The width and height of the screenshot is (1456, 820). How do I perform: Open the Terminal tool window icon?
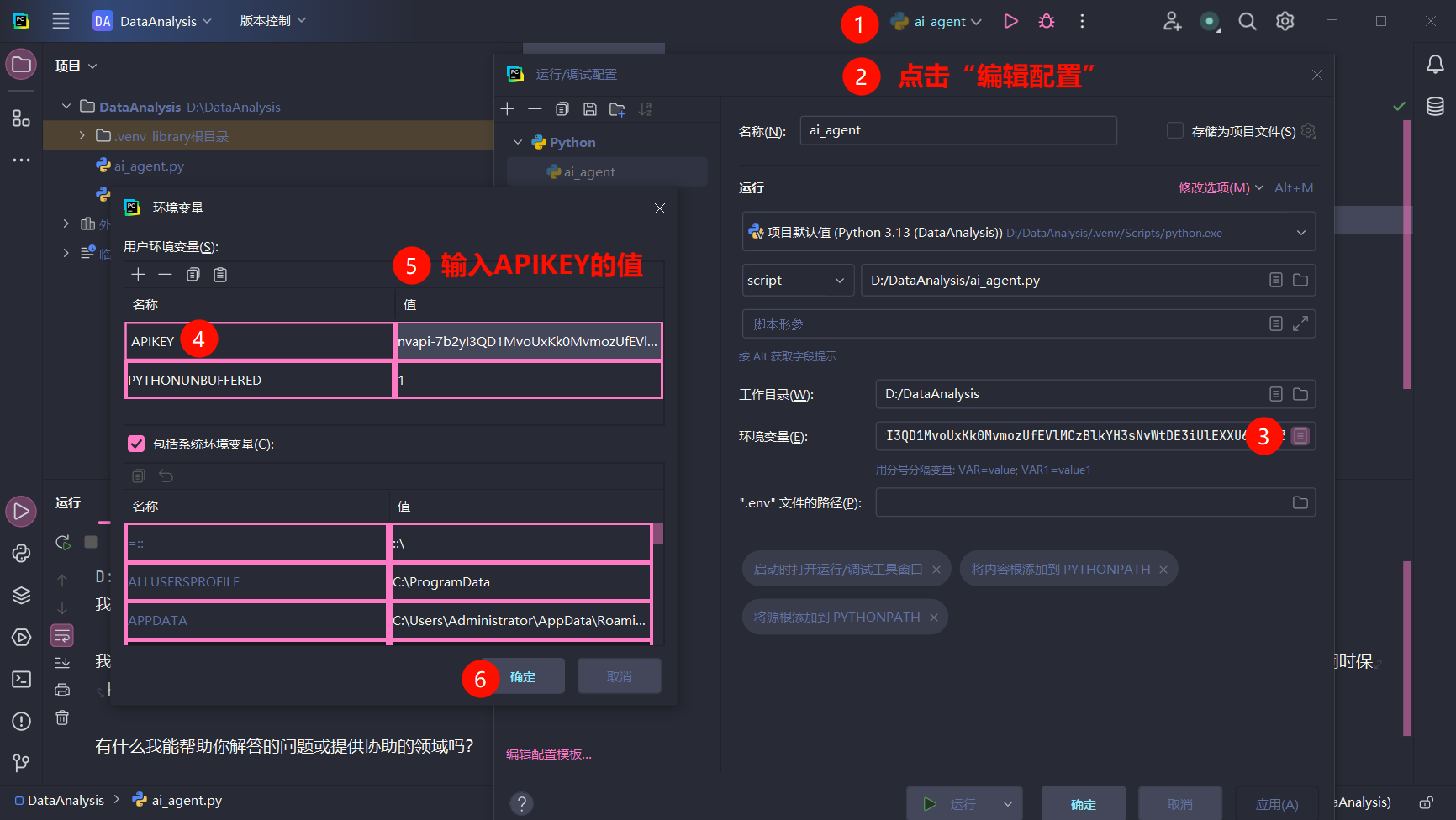tap(22, 679)
